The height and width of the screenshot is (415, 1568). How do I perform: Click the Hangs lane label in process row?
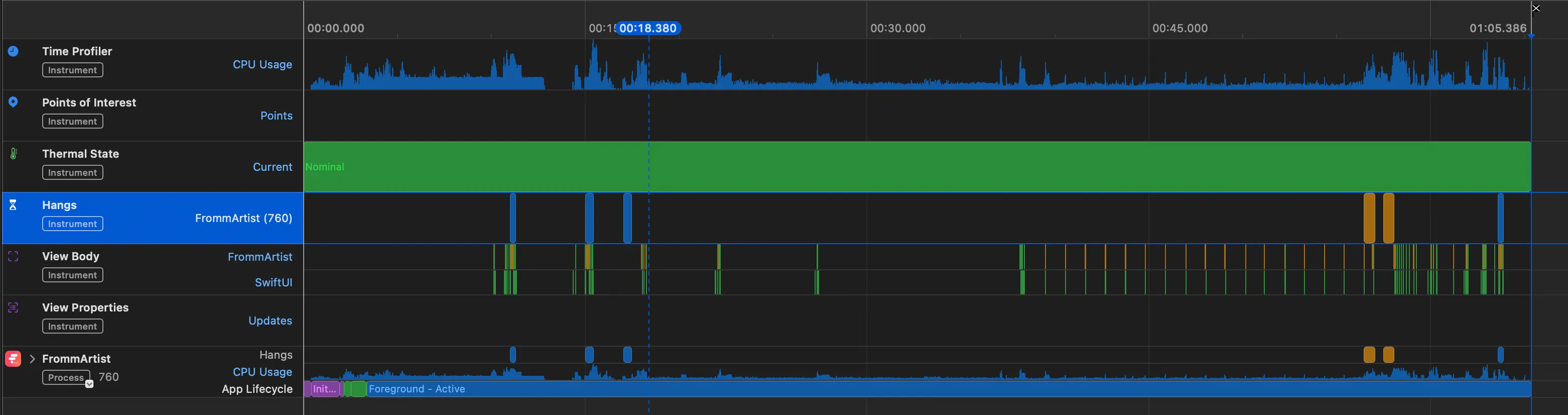tap(276, 355)
